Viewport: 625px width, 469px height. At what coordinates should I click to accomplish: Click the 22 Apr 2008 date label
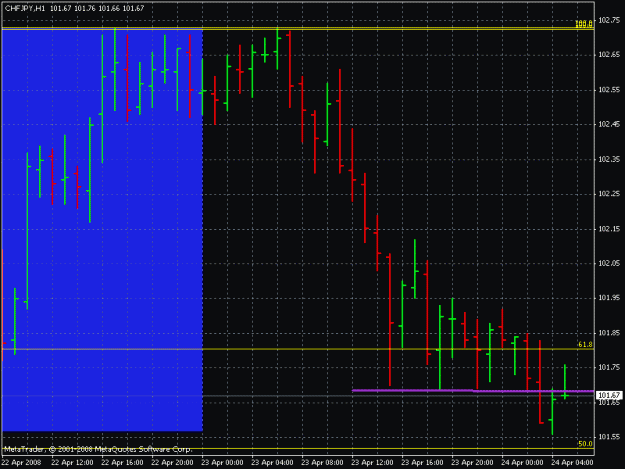(x=21, y=463)
